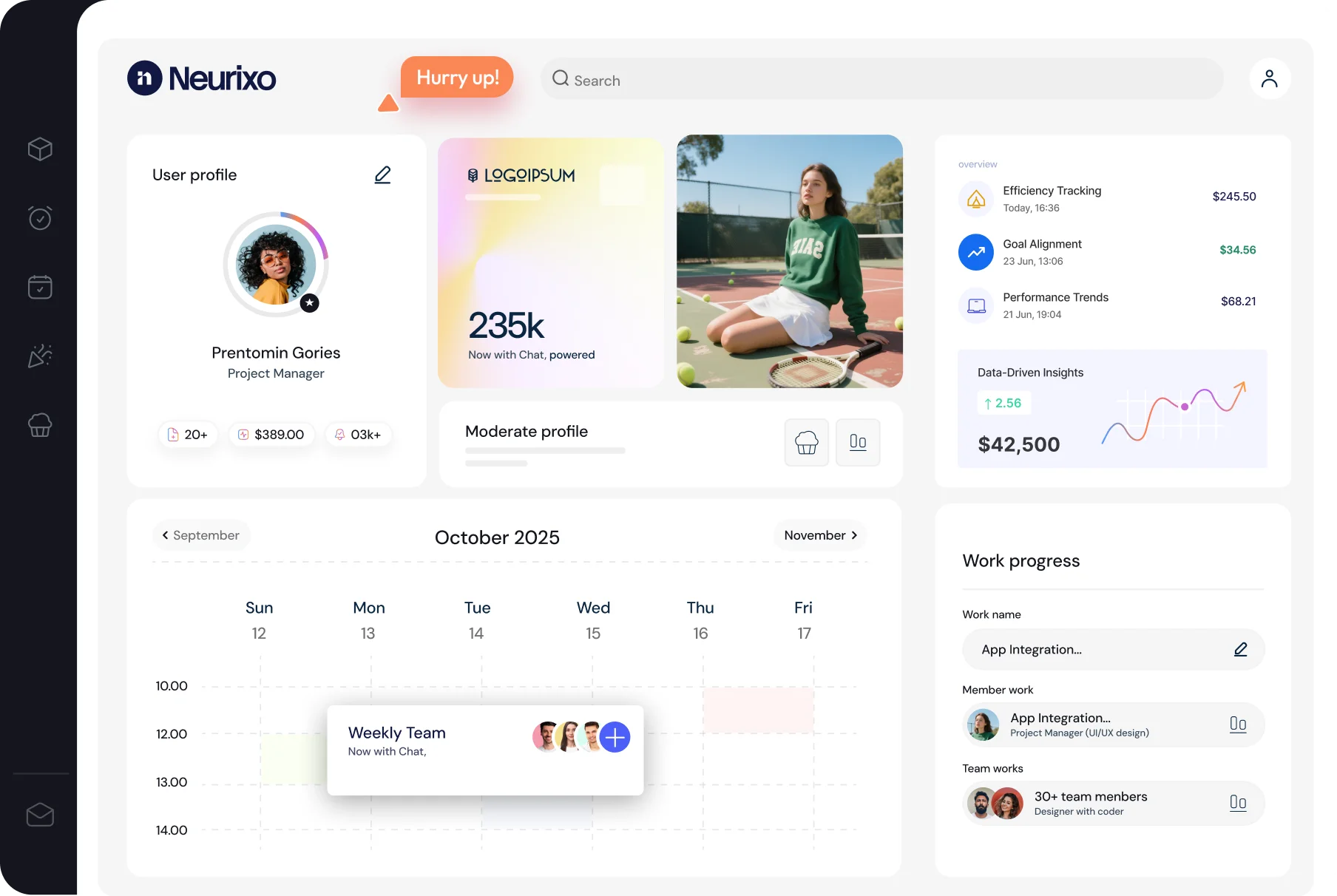Click the October 2025 heading
This screenshot has height=896, width=1337.
[497, 537]
